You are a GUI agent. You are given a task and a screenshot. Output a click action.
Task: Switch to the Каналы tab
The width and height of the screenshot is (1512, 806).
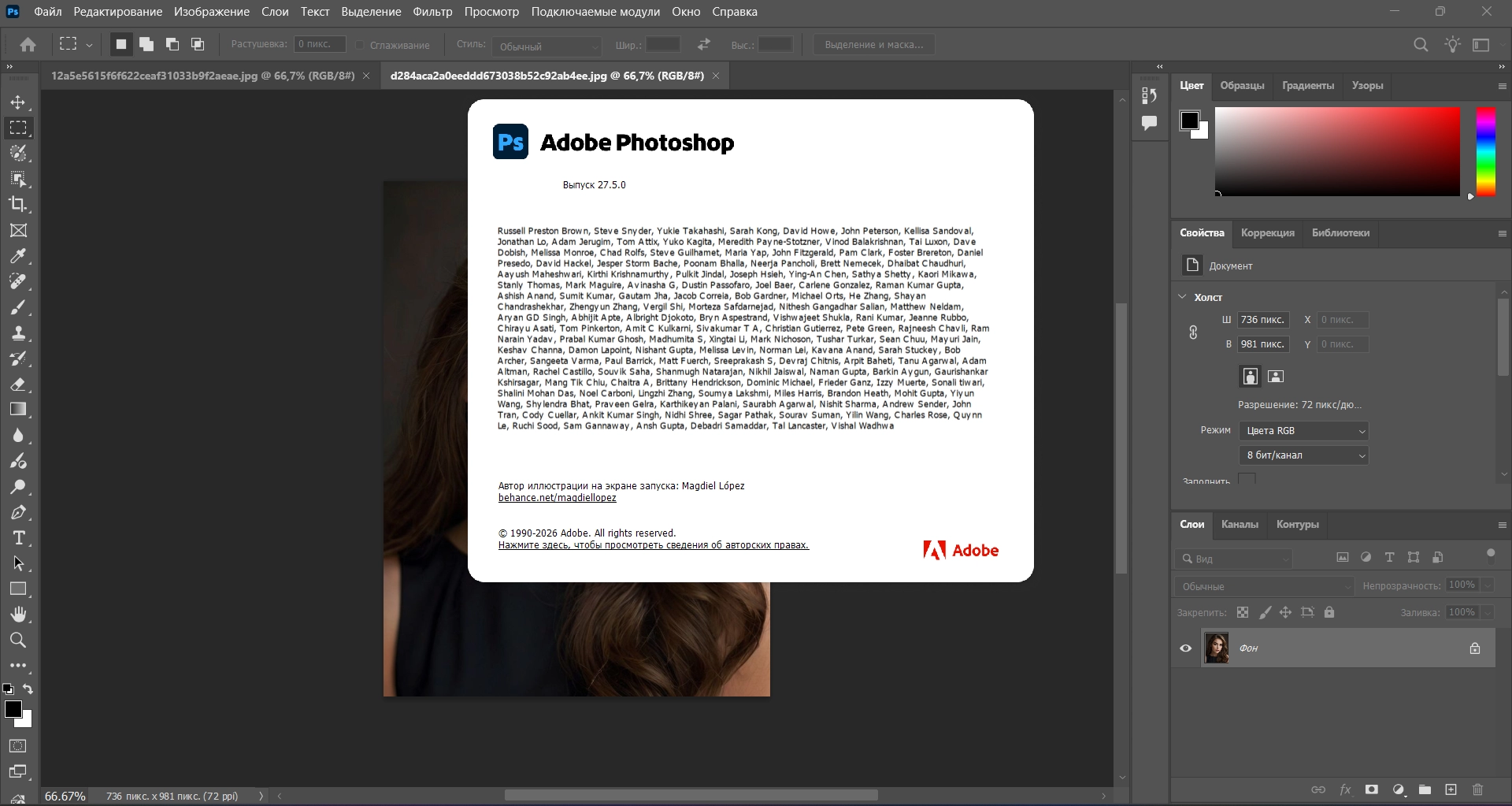(1240, 525)
